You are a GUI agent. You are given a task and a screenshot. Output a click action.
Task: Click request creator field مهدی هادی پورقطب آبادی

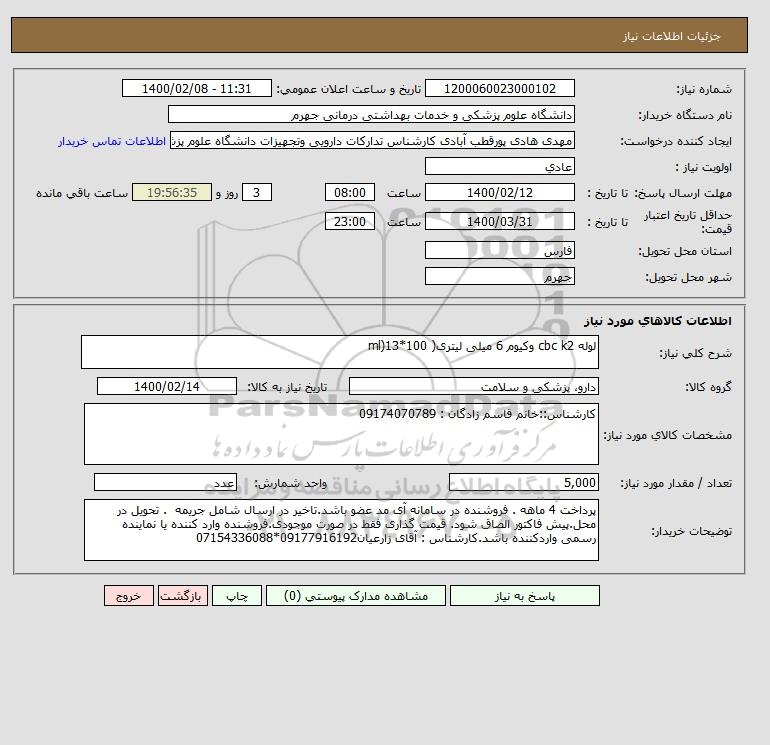[x=372, y=140]
